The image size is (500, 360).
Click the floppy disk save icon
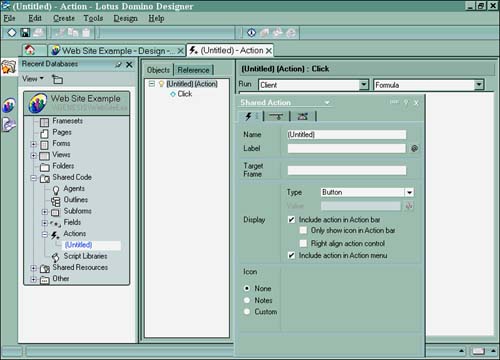pos(25,33)
